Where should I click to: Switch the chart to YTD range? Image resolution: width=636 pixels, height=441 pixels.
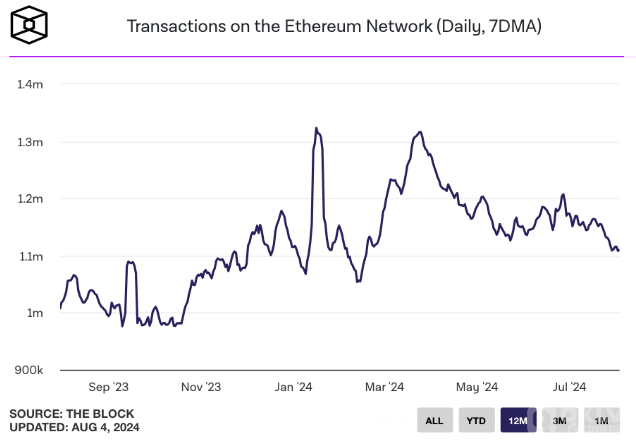click(476, 421)
